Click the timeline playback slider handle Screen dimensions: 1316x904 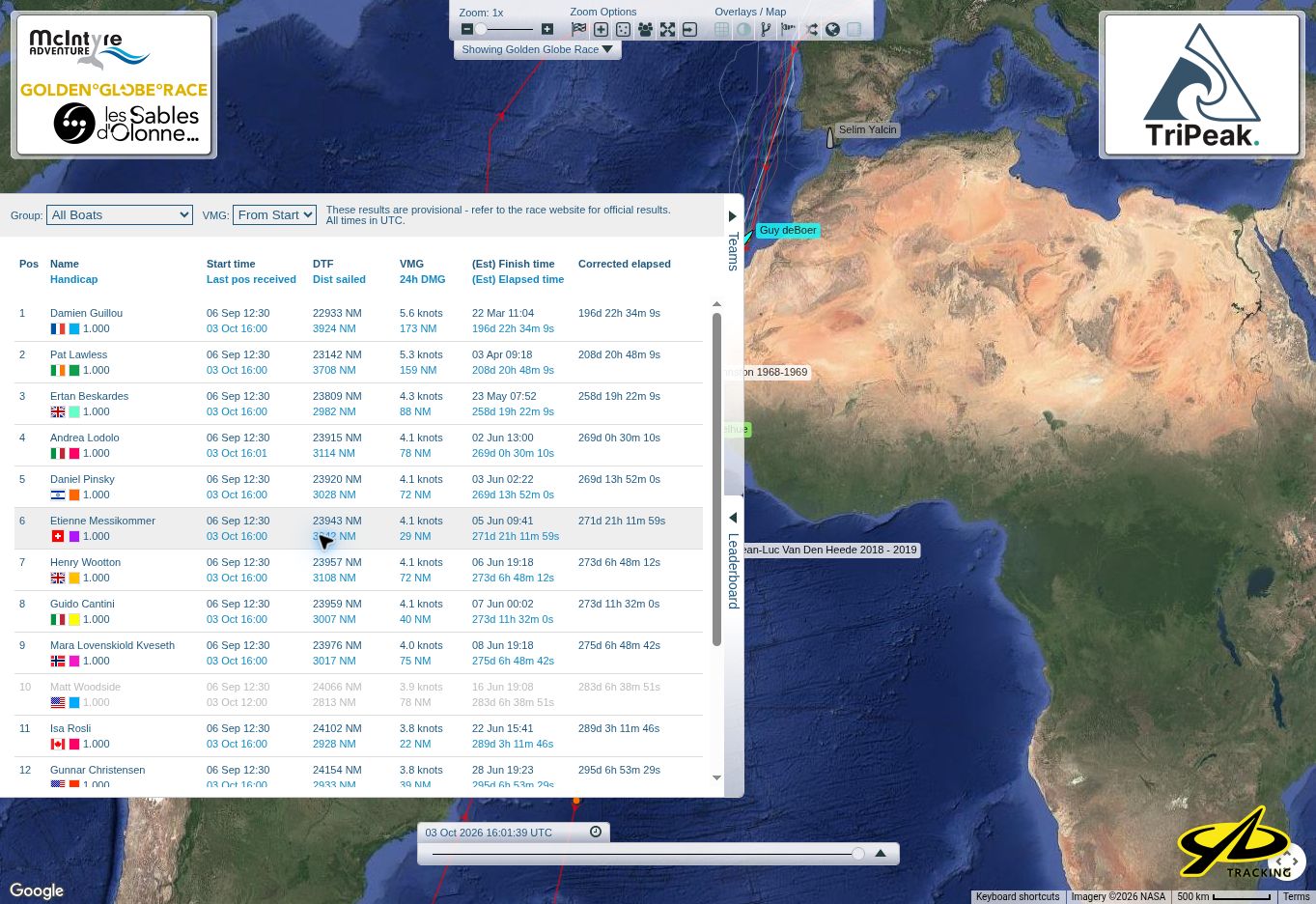pyautogui.click(x=858, y=854)
